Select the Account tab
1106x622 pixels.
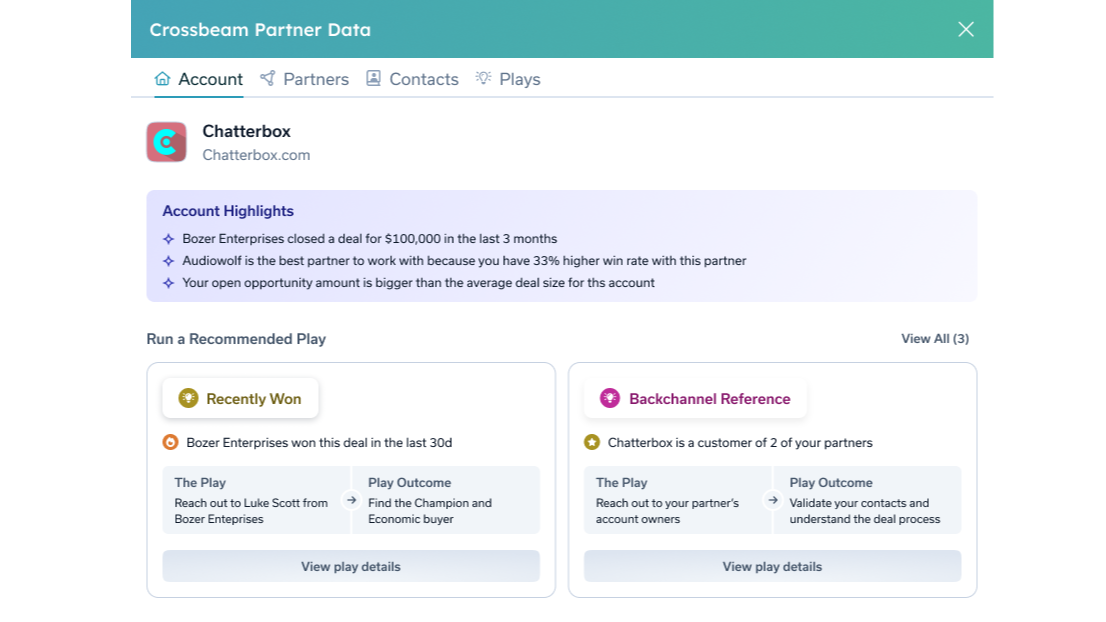click(199, 79)
